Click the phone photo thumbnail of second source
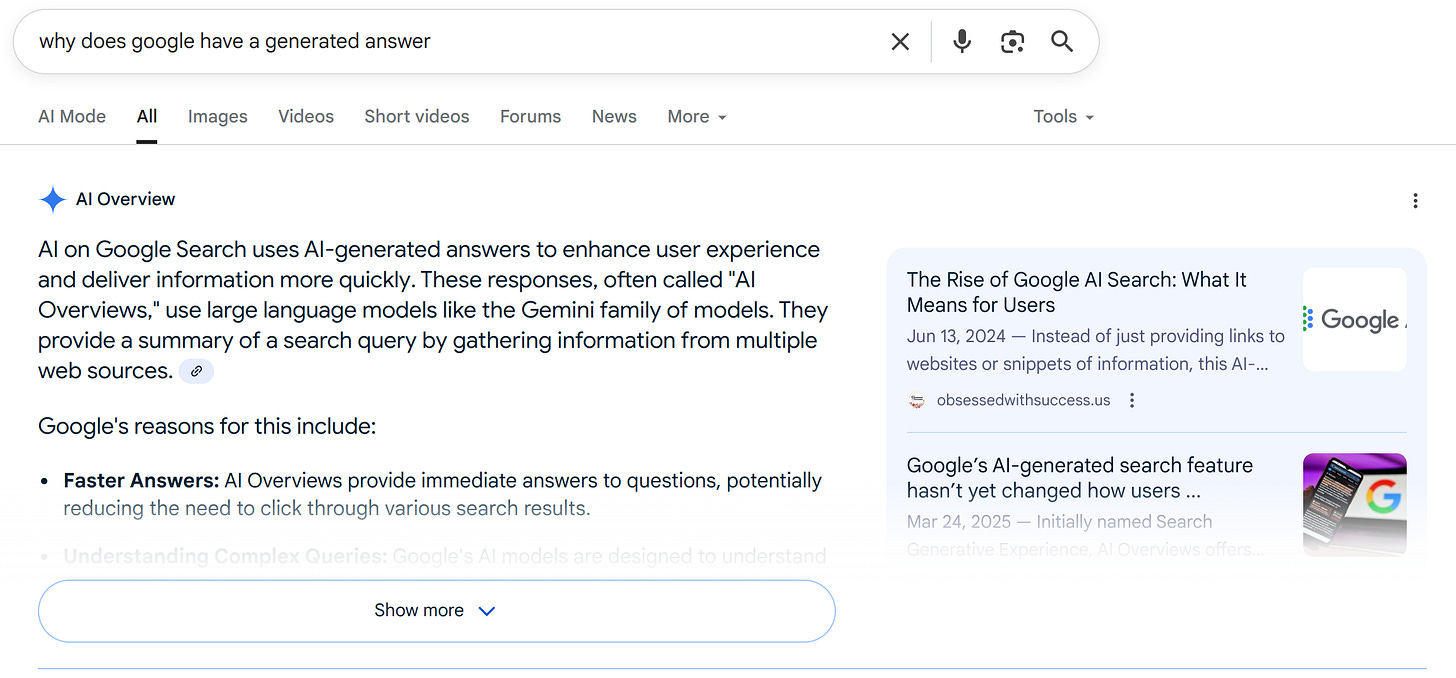 coord(1354,505)
